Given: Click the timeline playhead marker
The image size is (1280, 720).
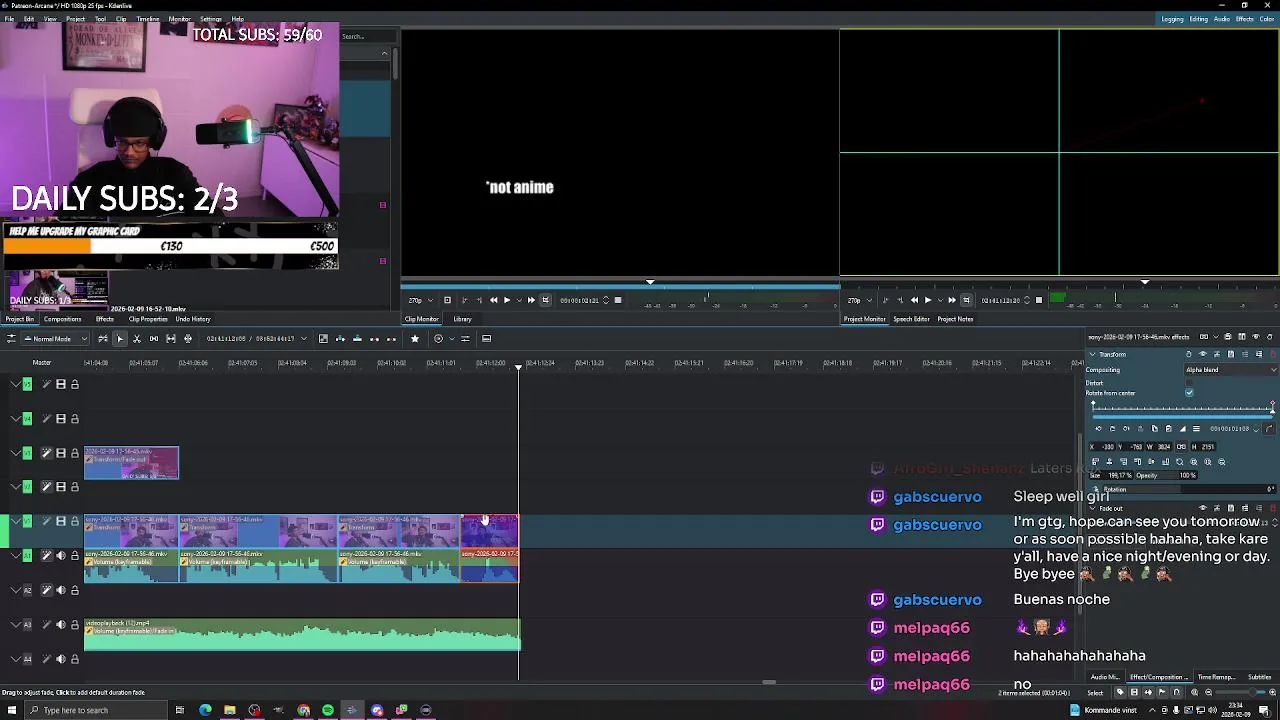Looking at the screenshot, I should (518, 368).
